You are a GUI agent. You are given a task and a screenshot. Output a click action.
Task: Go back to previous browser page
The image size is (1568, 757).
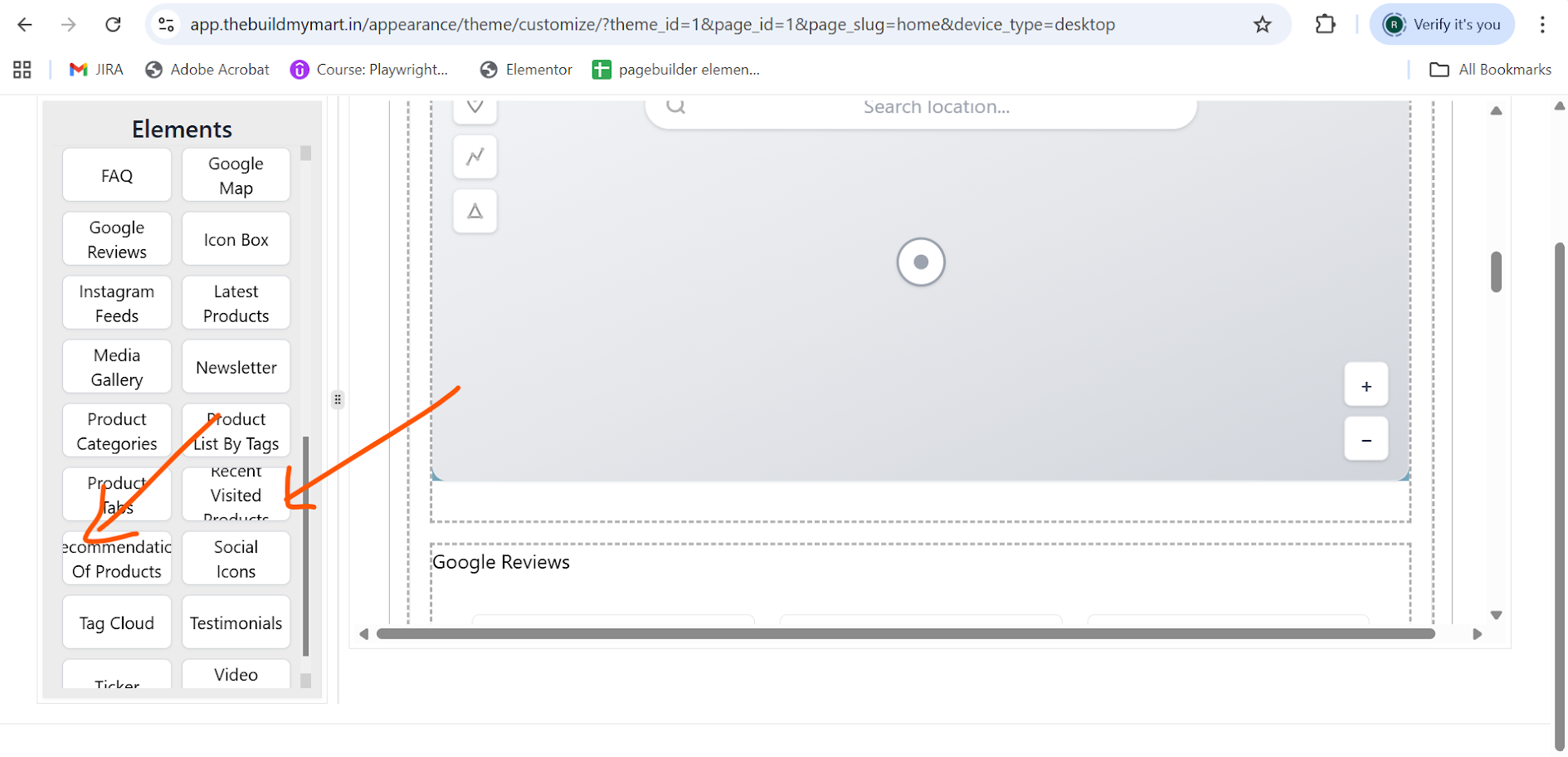pyautogui.click(x=25, y=25)
